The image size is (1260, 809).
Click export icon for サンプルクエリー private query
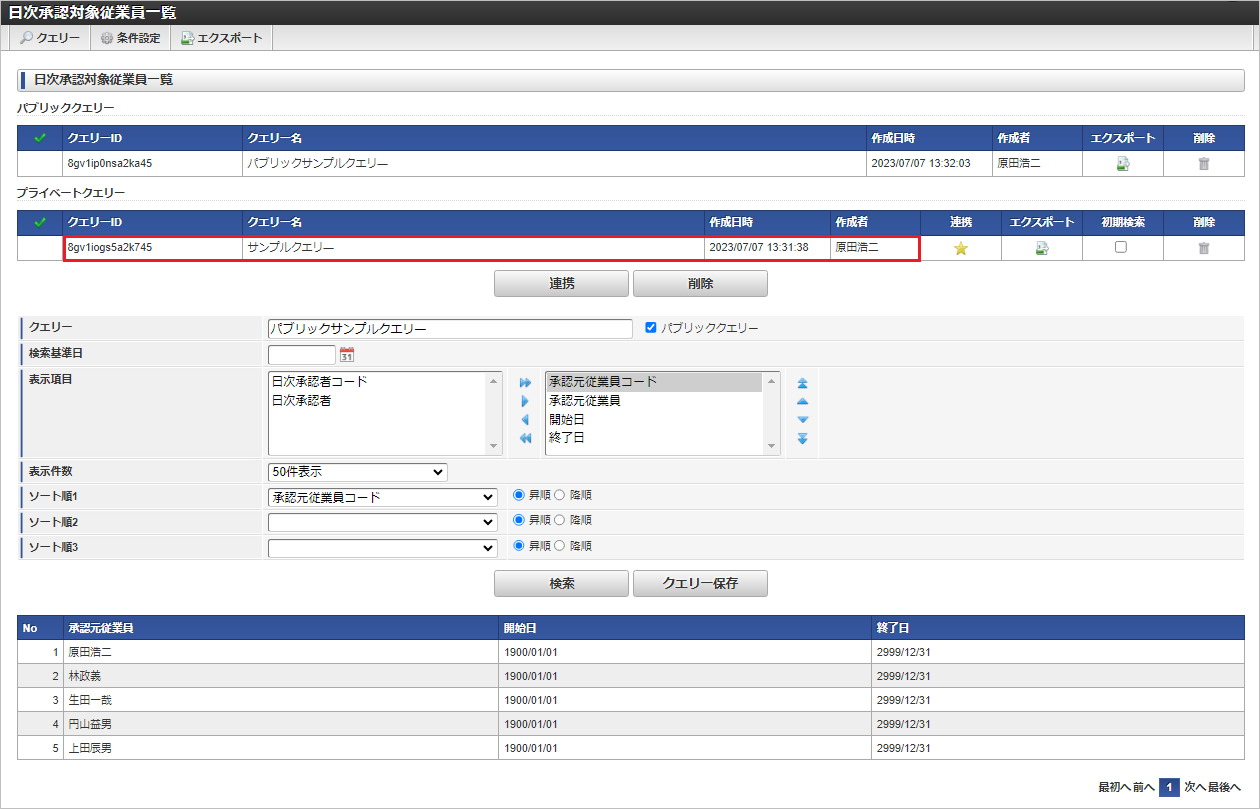1042,248
